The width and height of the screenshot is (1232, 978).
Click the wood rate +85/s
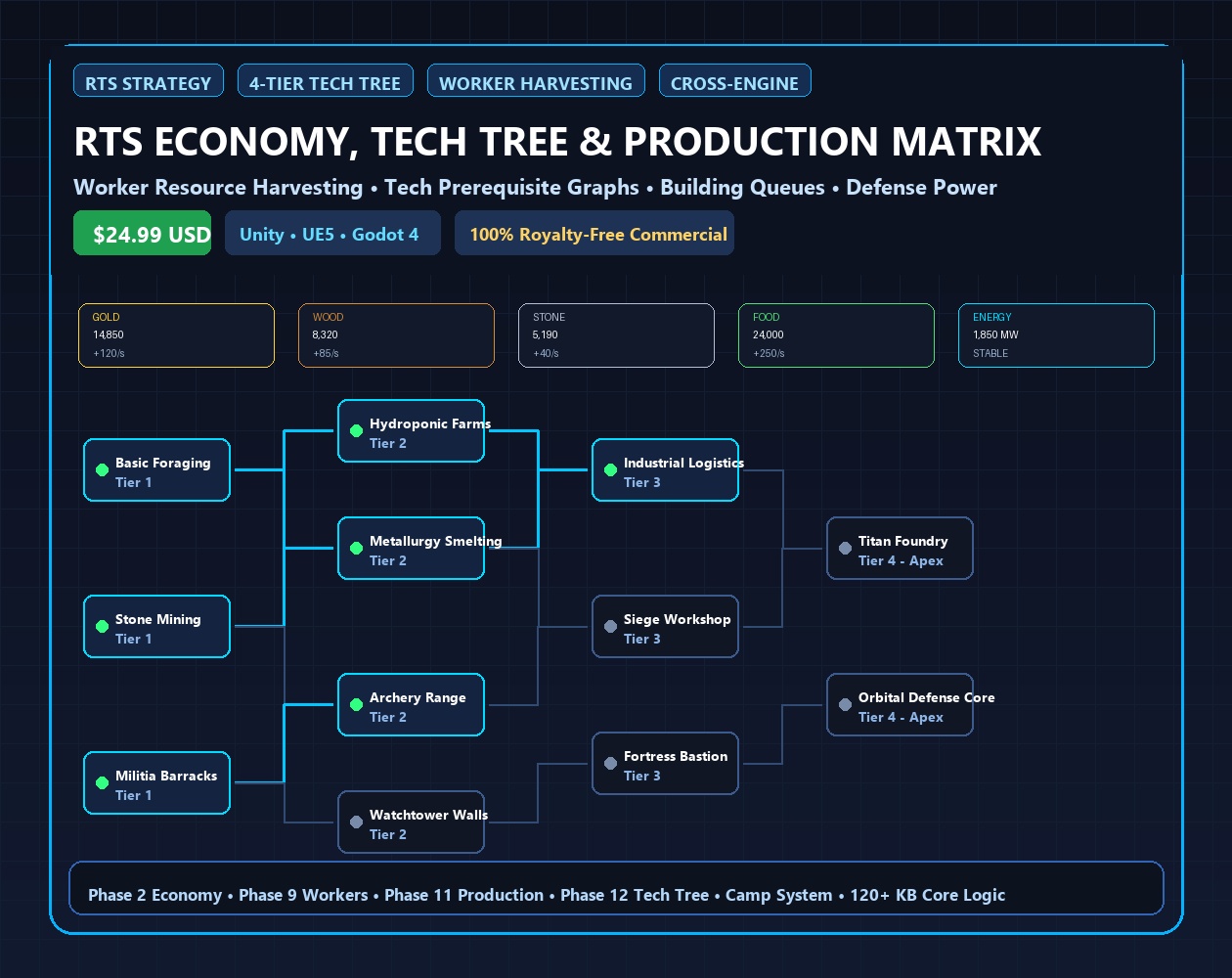tap(326, 353)
